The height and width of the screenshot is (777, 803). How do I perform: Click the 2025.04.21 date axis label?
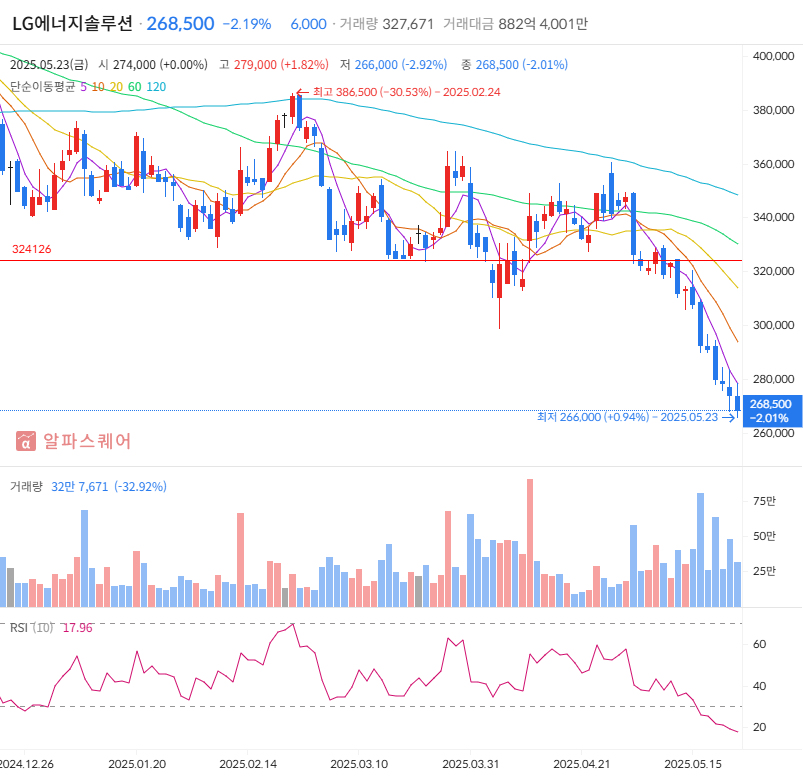click(582, 764)
